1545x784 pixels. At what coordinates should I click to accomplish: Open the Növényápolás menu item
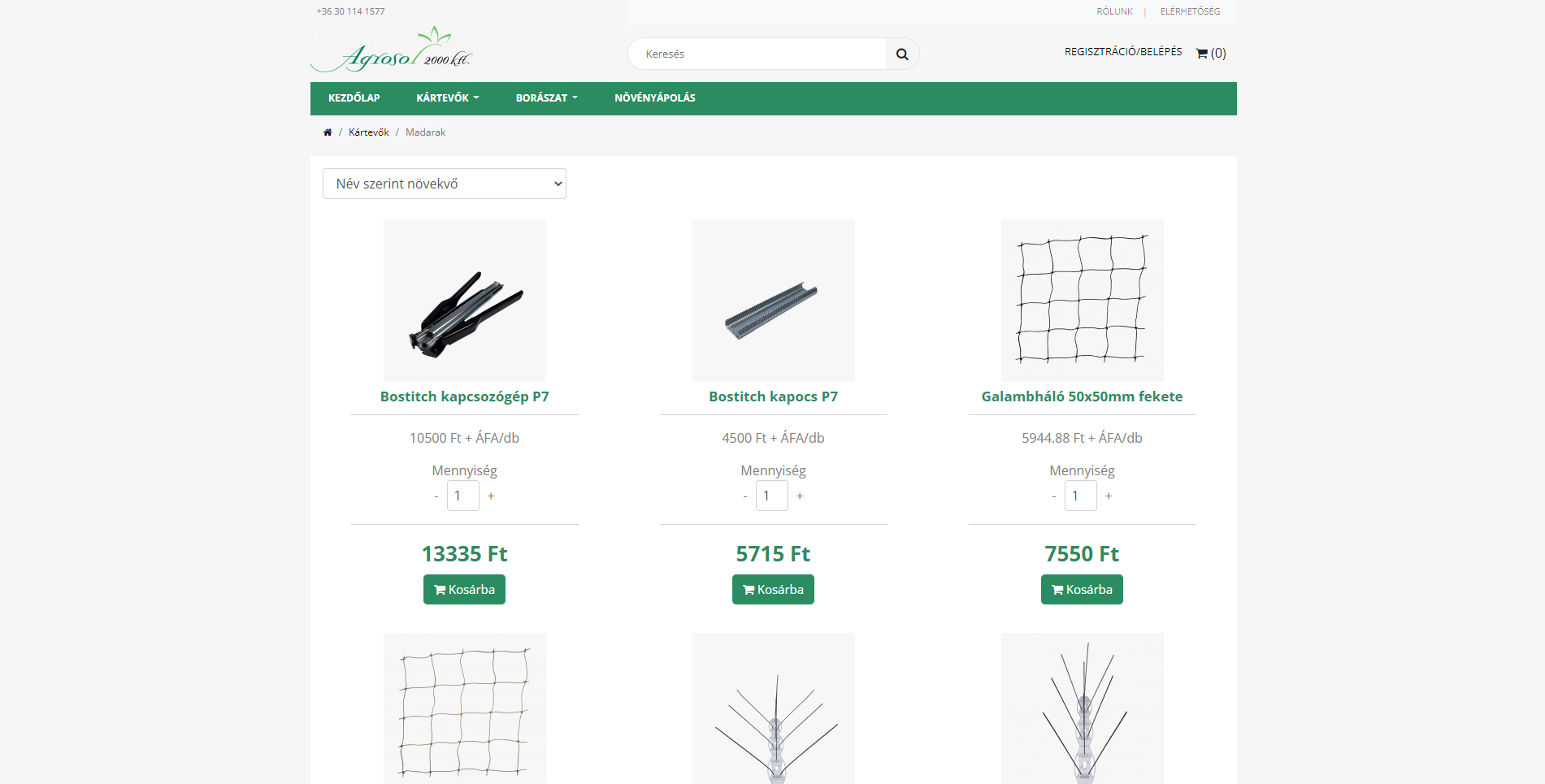pos(655,97)
